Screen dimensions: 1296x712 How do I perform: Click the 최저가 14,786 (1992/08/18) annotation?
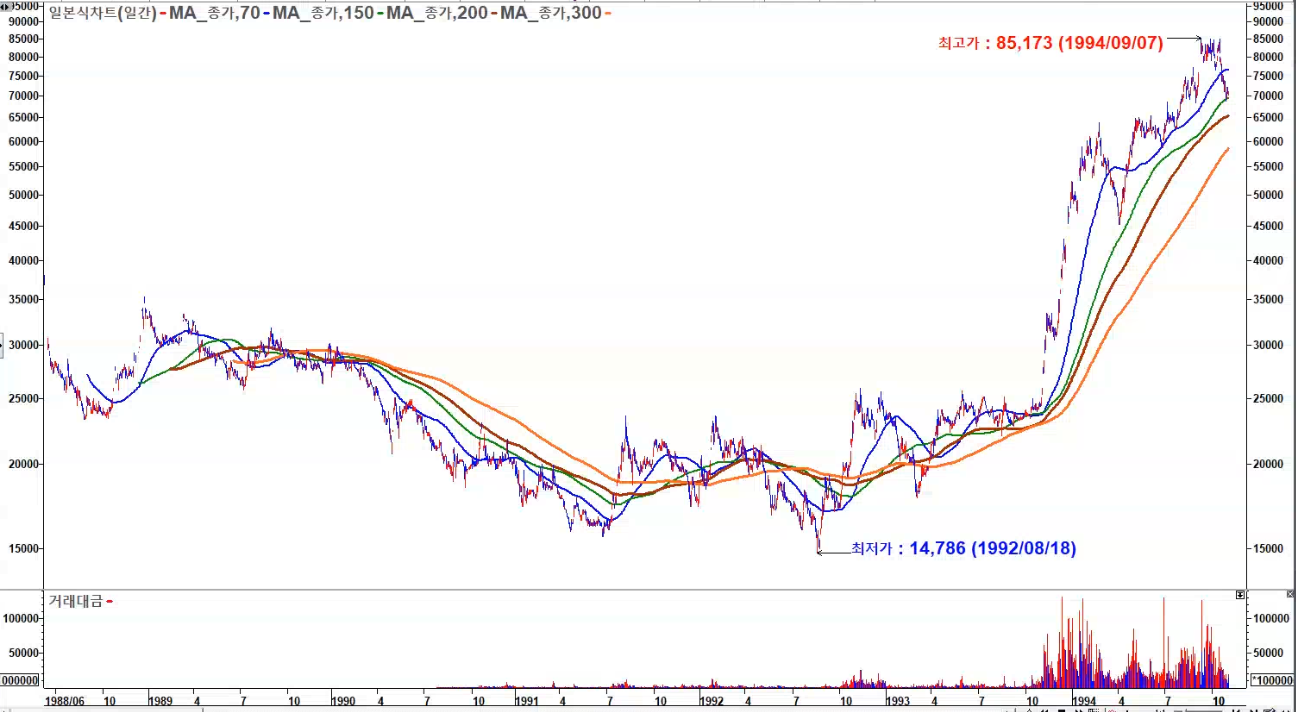click(963, 548)
